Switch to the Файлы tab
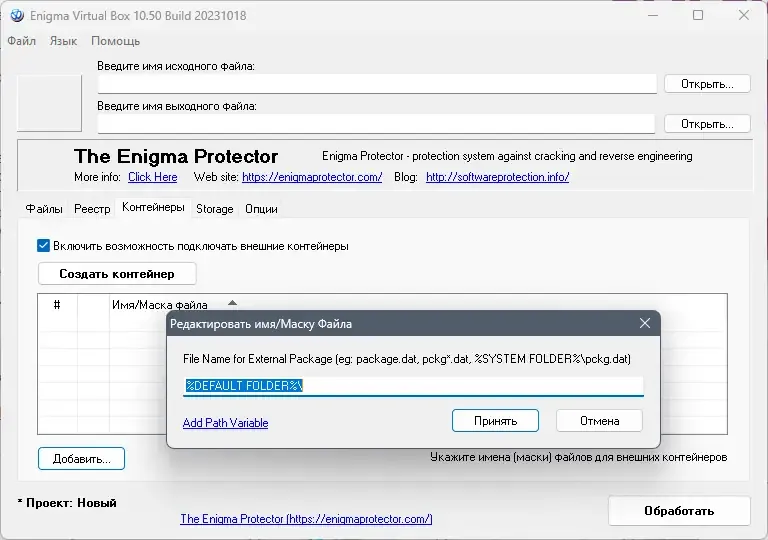The image size is (768, 540). click(x=44, y=209)
